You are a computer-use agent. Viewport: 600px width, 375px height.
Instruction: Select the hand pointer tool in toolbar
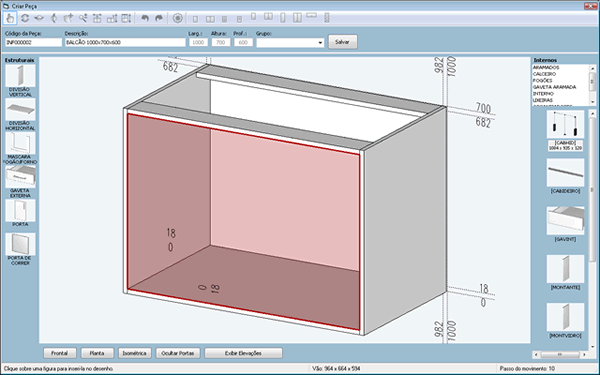coord(10,18)
